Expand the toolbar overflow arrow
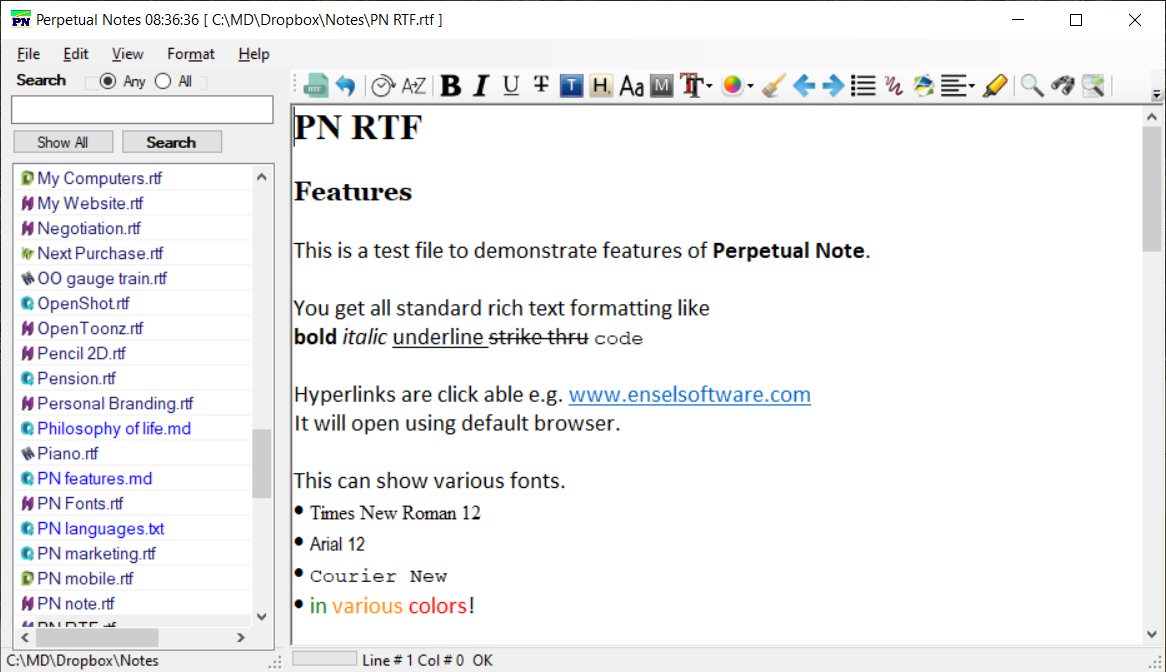 coord(1156,94)
